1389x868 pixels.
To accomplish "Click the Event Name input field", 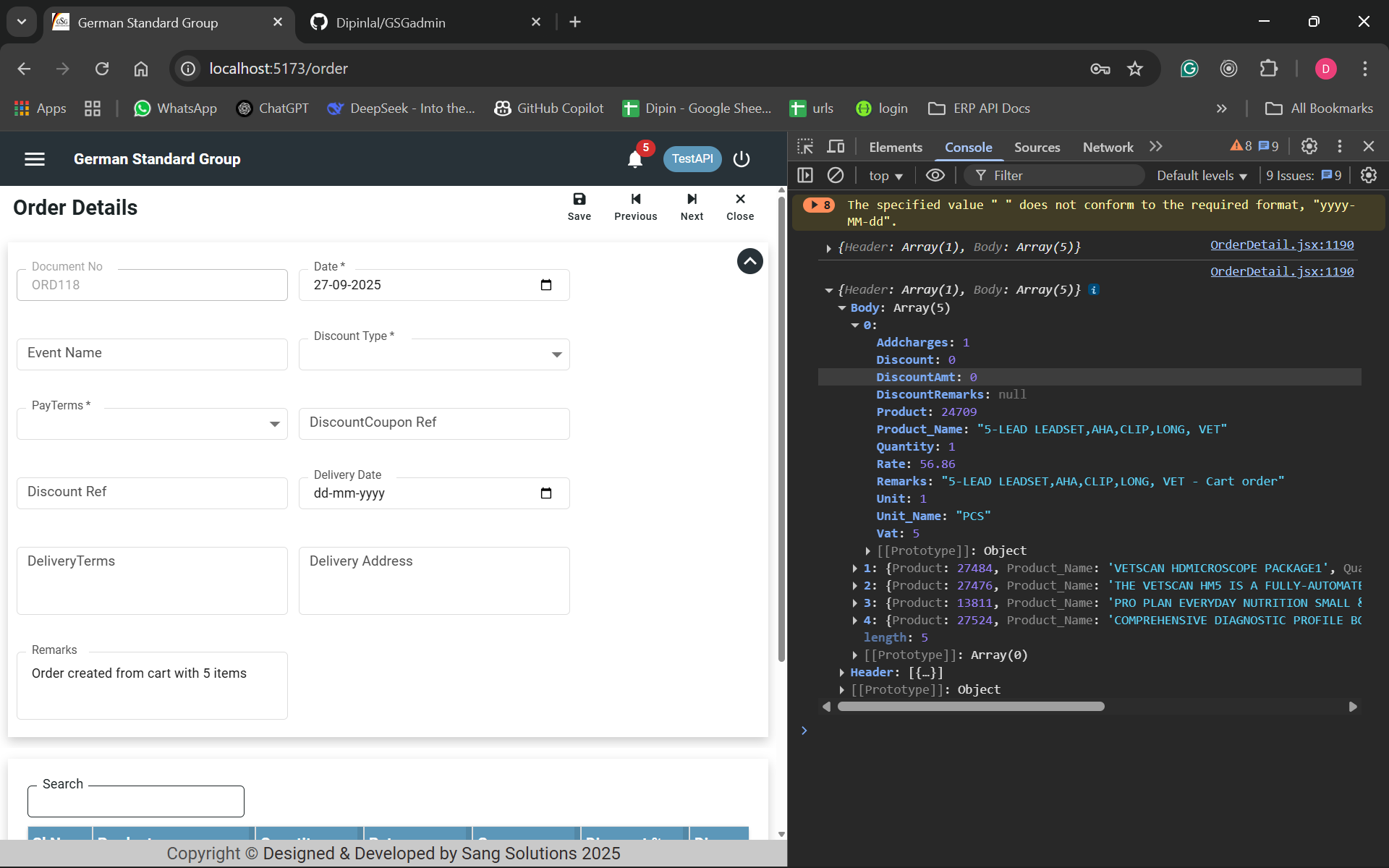I will pyautogui.click(x=152, y=354).
